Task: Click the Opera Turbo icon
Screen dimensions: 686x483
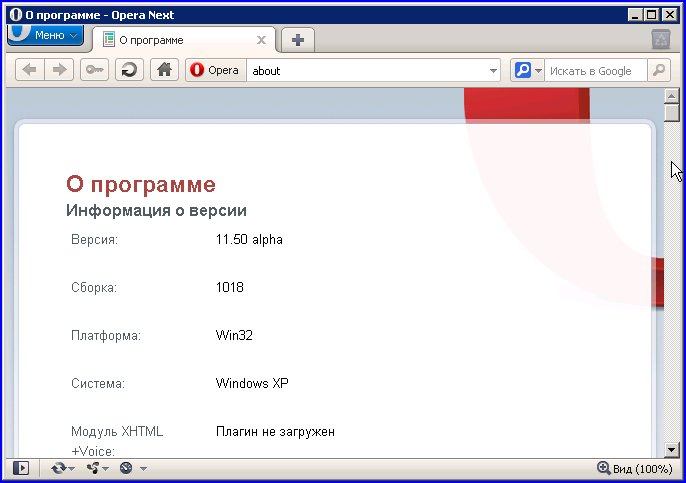Action: [x=126, y=468]
